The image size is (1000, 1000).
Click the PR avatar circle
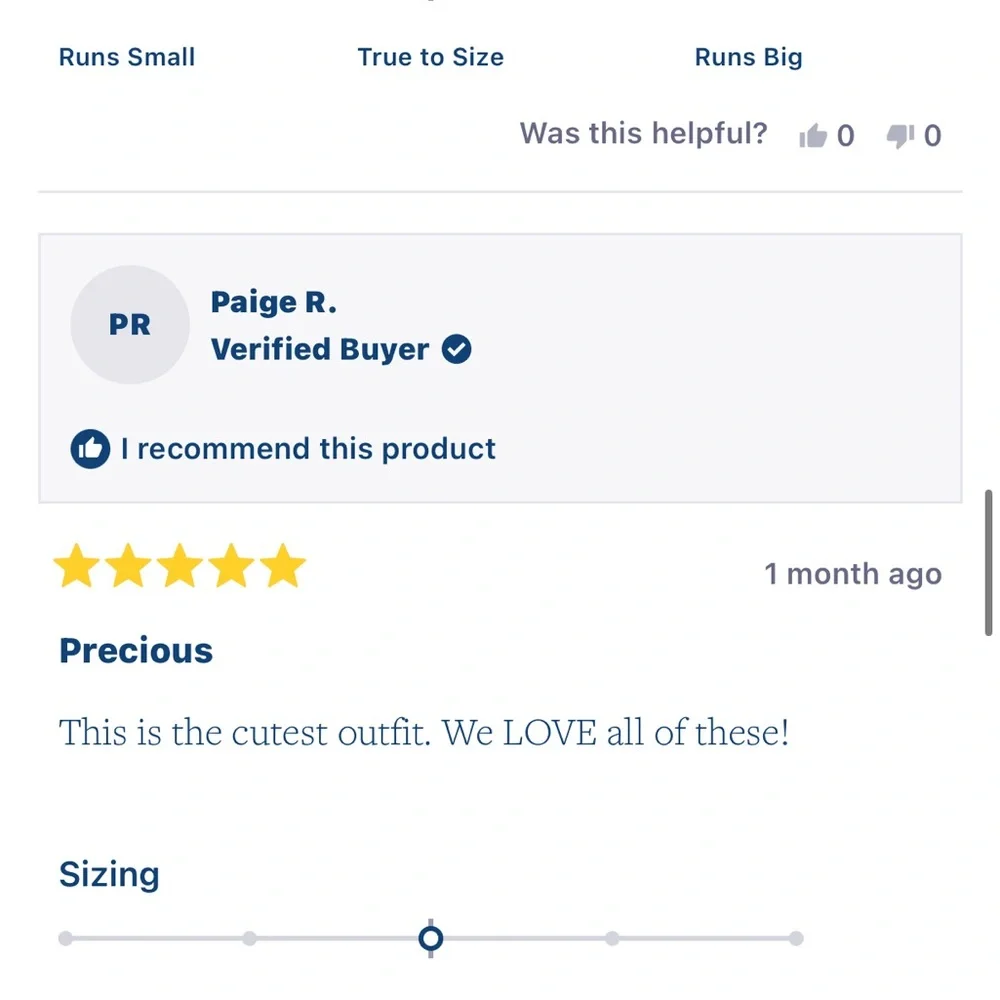[130, 325]
